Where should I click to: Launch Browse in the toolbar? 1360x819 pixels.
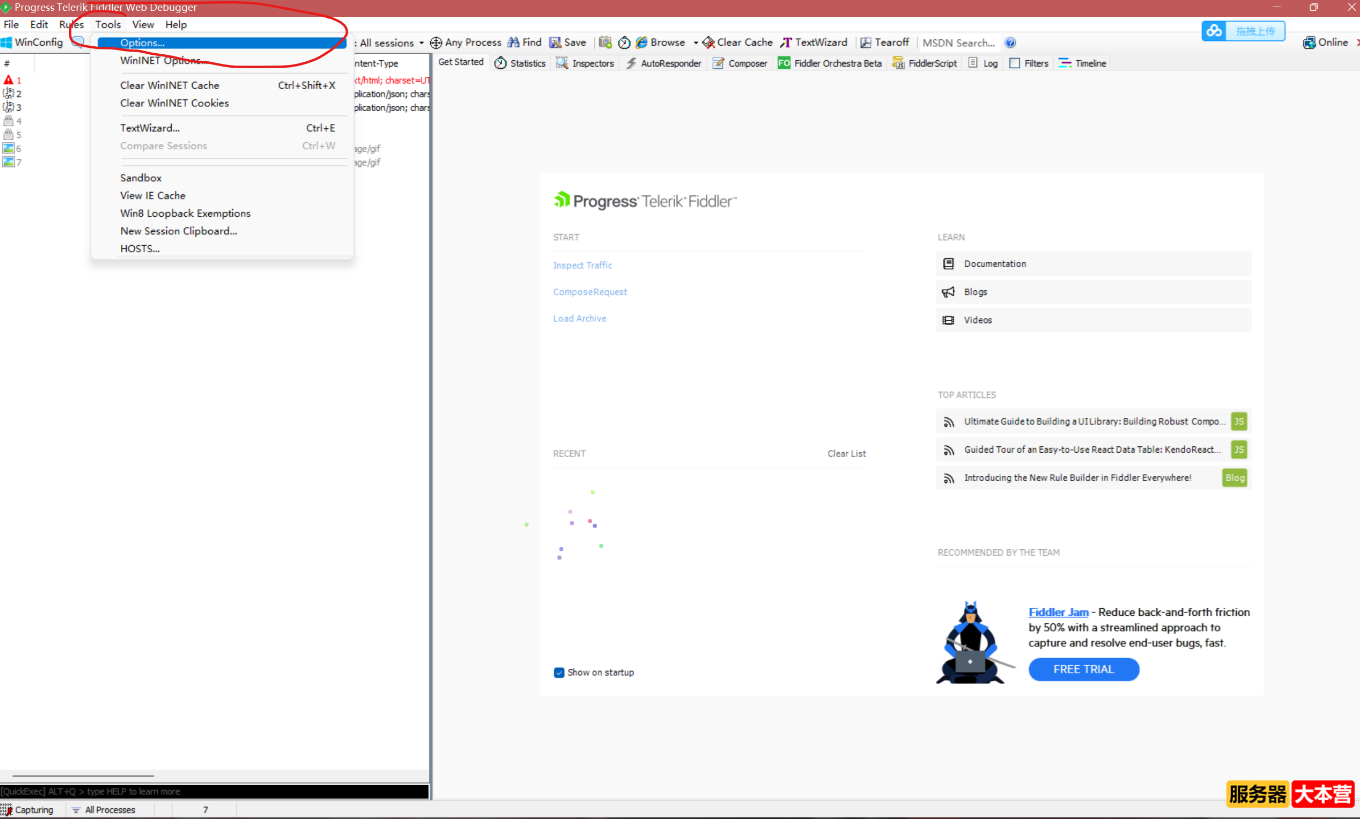click(x=660, y=43)
